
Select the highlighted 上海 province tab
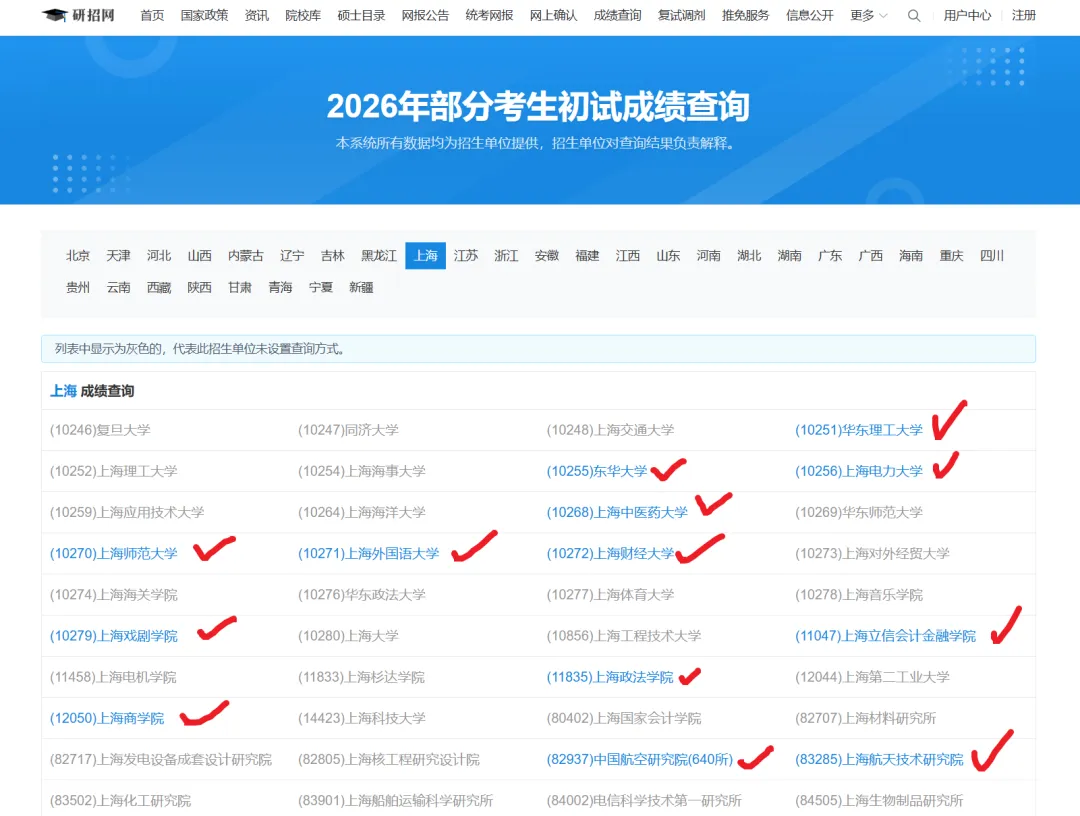pyautogui.click(x=426, y=255)
